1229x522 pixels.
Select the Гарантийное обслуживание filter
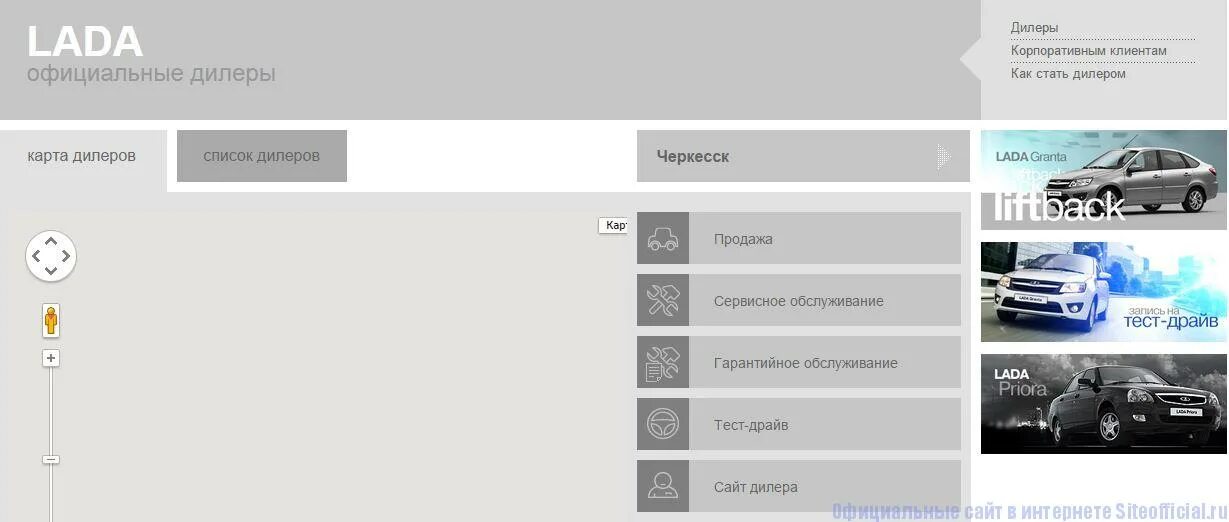tap(799, 362)
